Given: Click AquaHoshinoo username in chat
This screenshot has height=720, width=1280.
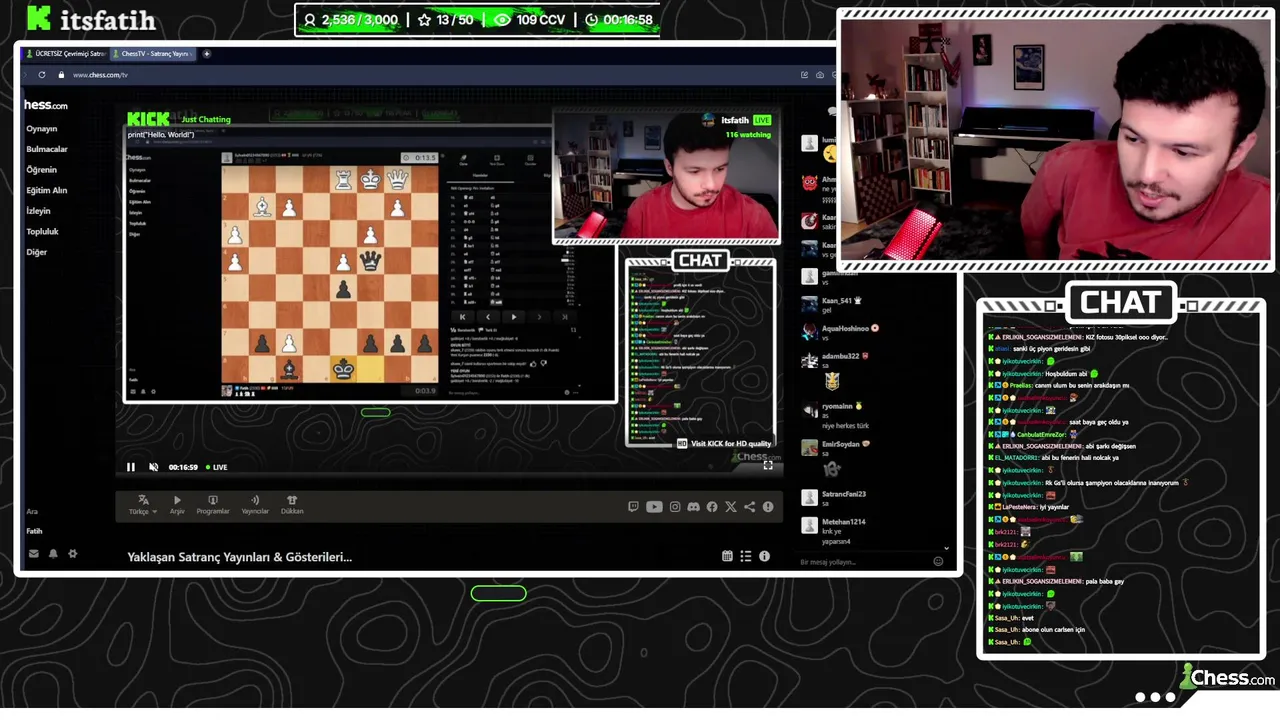Looking at the screenshot, I should 845,328.
